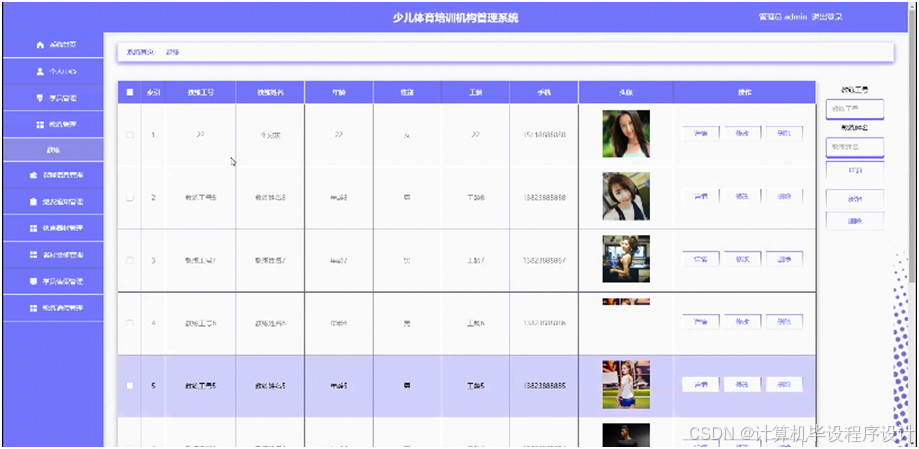The image size is (919, 449).
Task: Click the 年龄8 cell in row 2
Action: point(339,198)
